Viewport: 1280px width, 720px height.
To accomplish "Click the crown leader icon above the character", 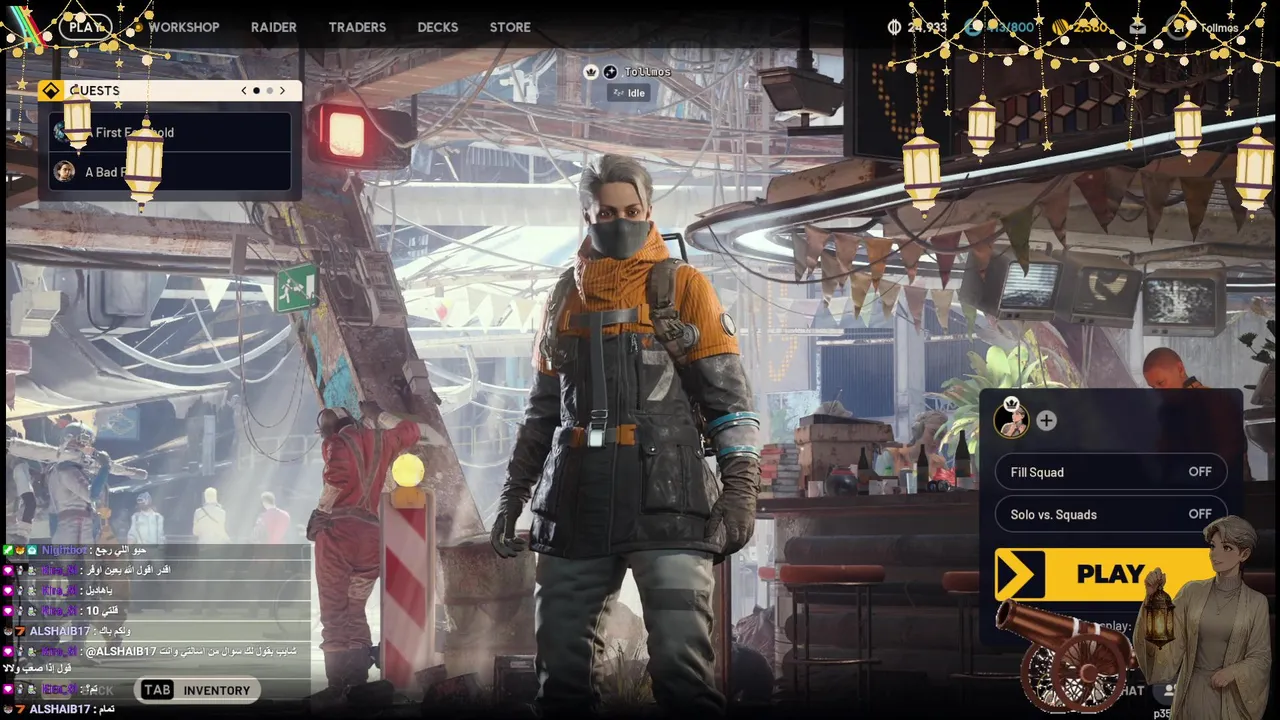I will pos(590,72).
